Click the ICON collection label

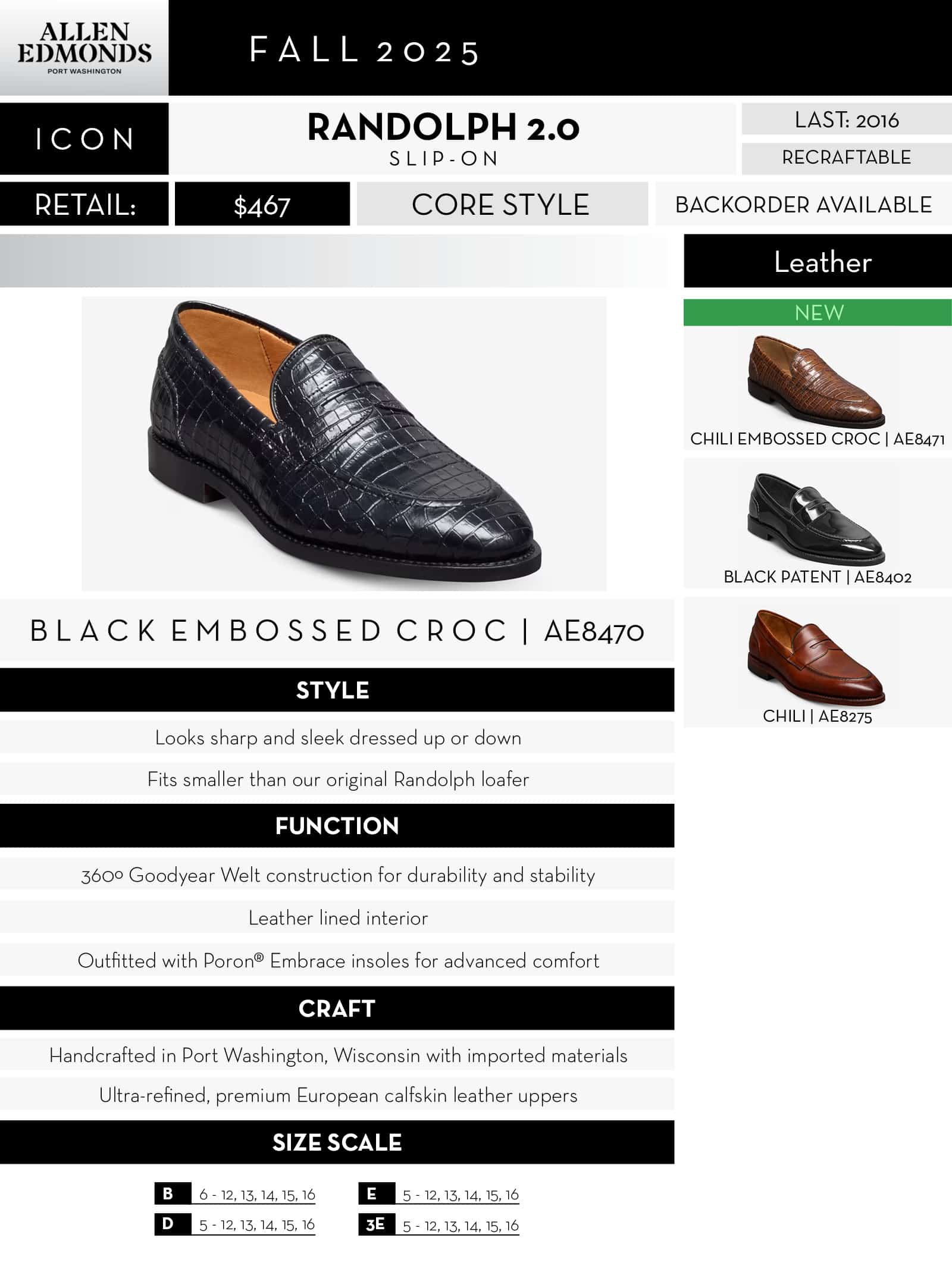tap(84, 139)
